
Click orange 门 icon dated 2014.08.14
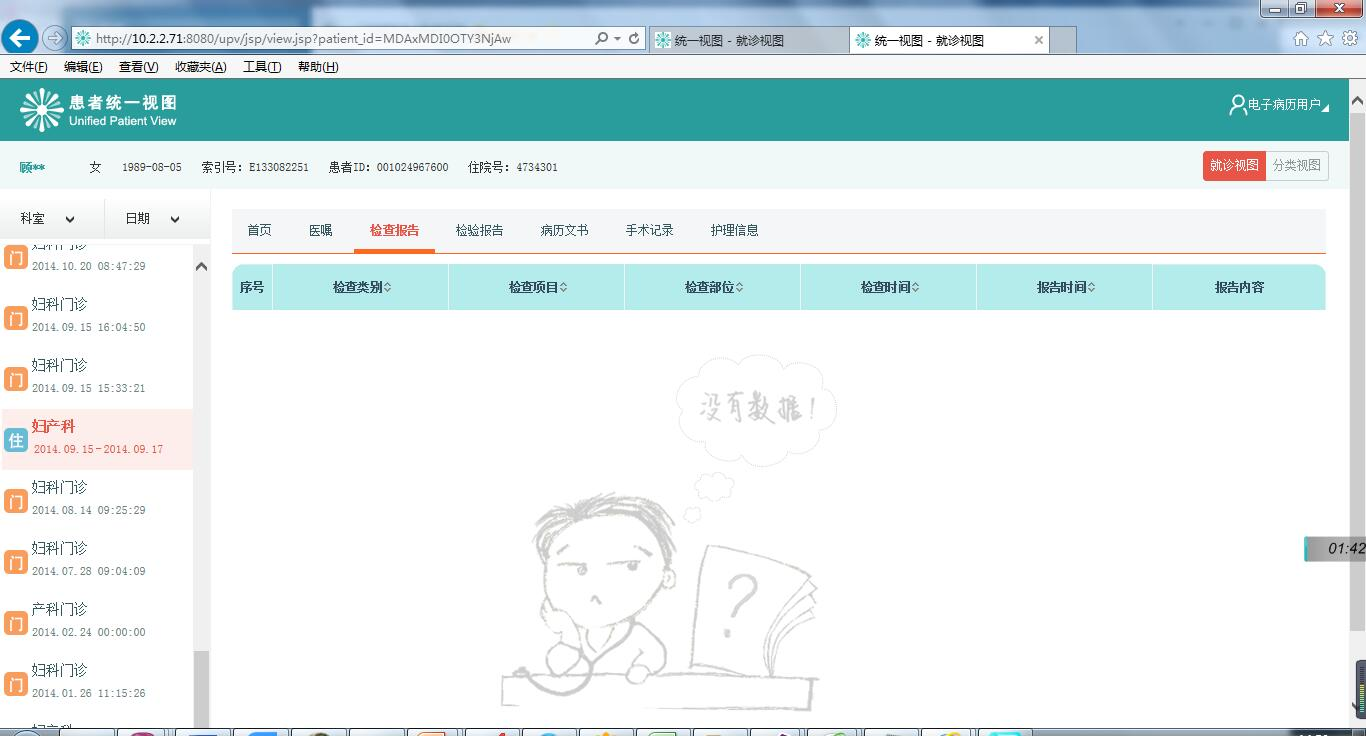15,501
